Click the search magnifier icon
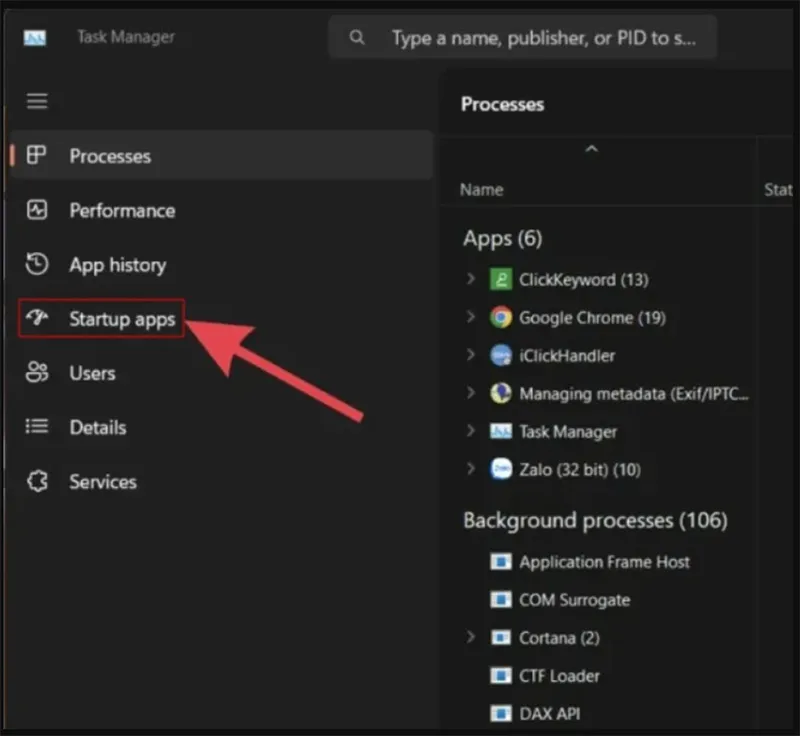The image size is (800, 736). (357, 37)
